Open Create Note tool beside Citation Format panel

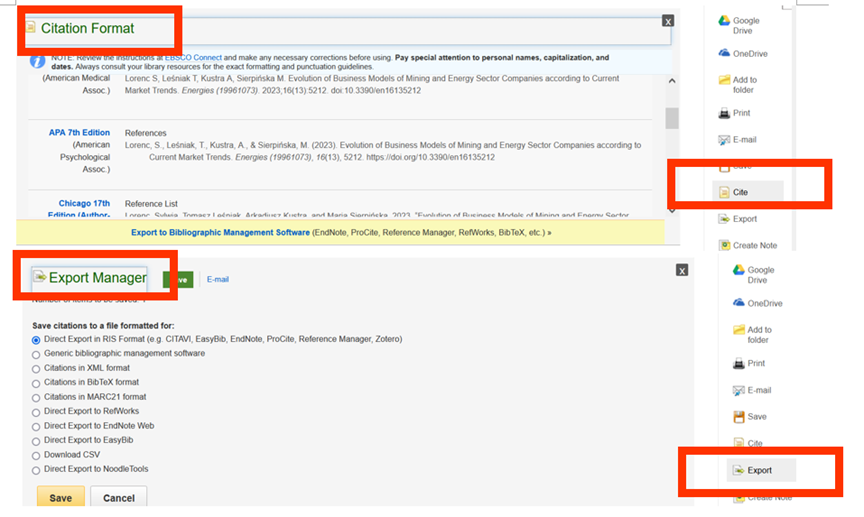pyautogui.click(x=747, y=245)
